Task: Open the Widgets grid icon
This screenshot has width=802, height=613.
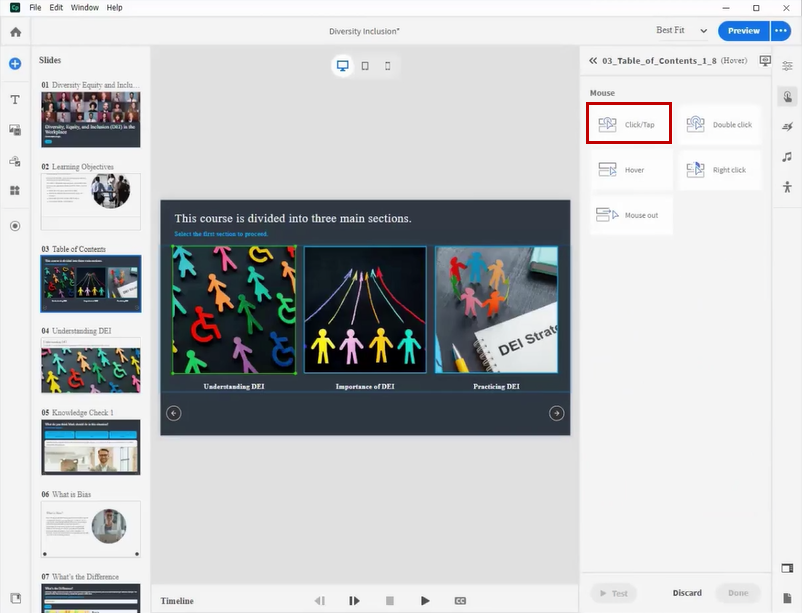Action: click(15, 190)
